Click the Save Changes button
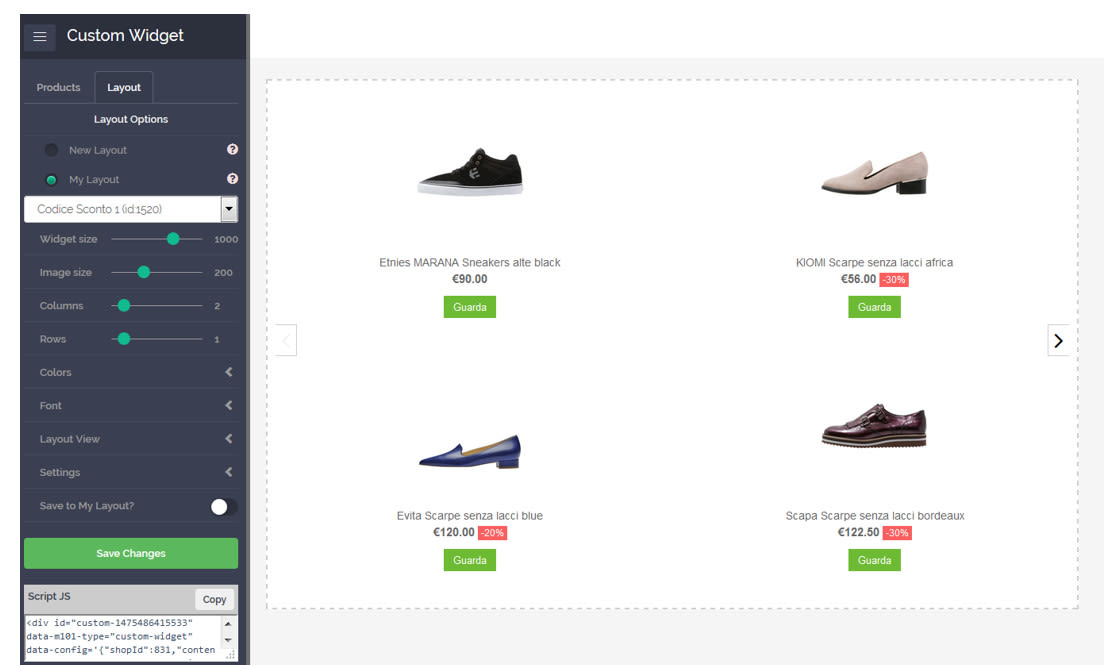Screen dimensions: 1119x665 131,553
